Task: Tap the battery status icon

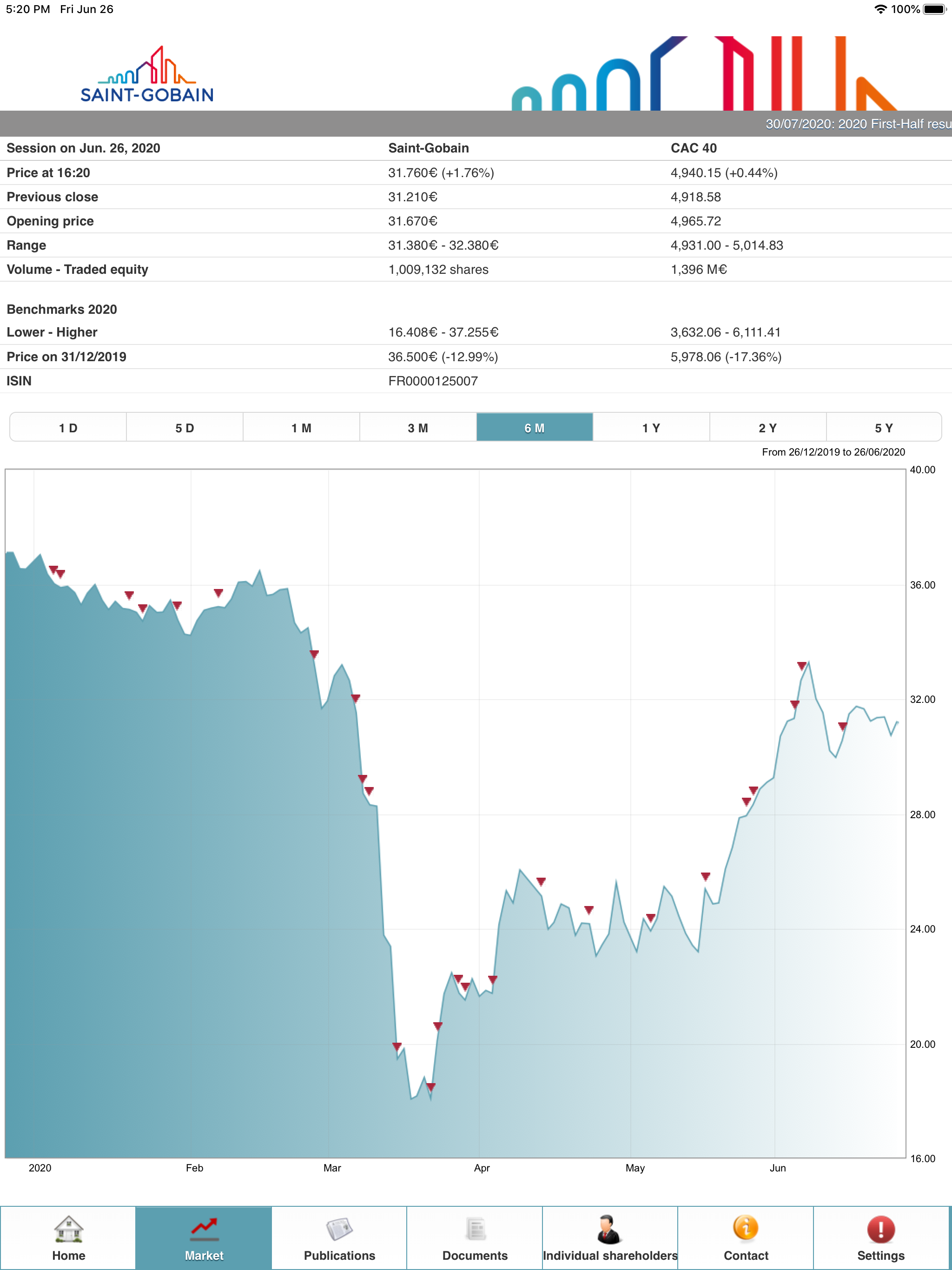Action: 935,9
